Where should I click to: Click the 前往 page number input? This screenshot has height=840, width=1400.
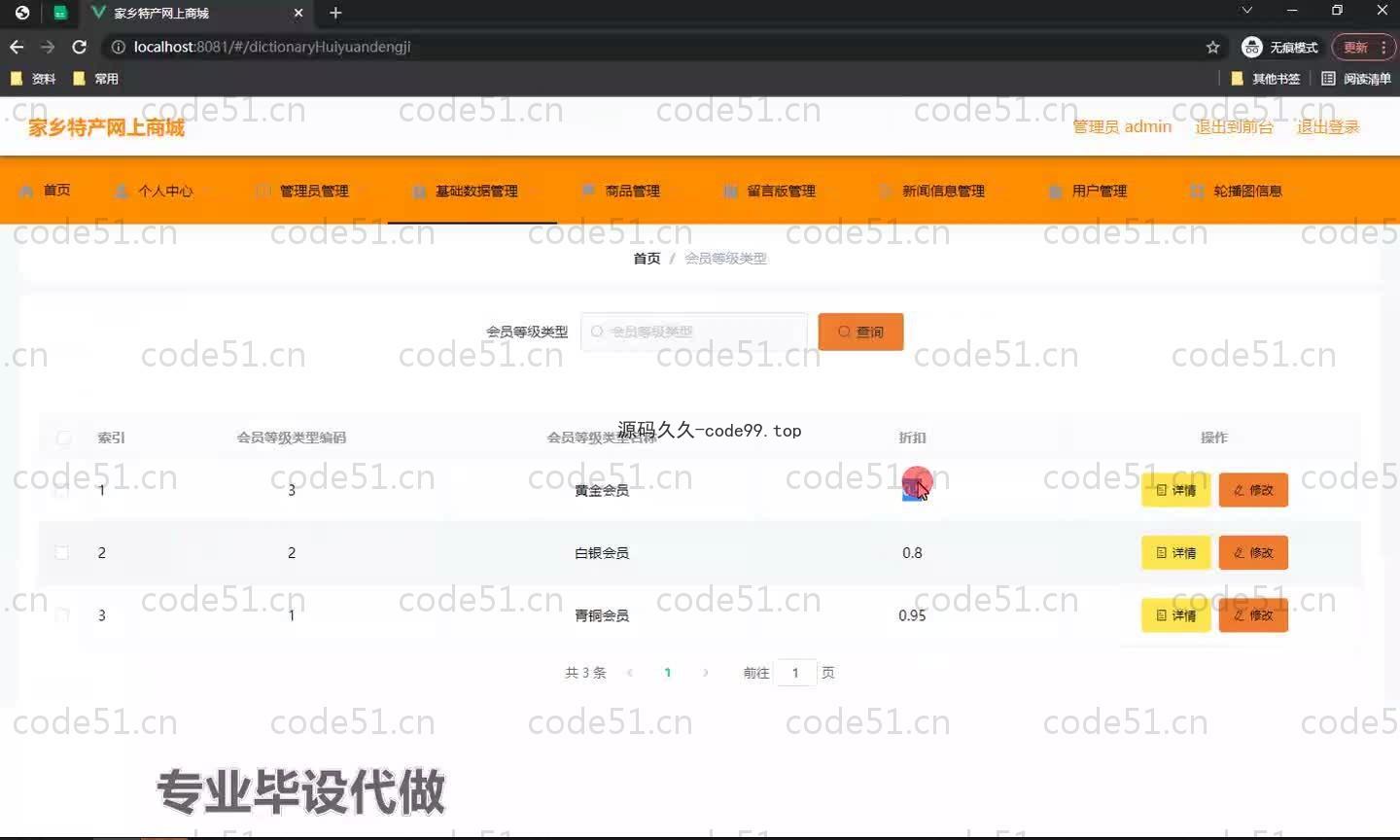click(795, 672)
